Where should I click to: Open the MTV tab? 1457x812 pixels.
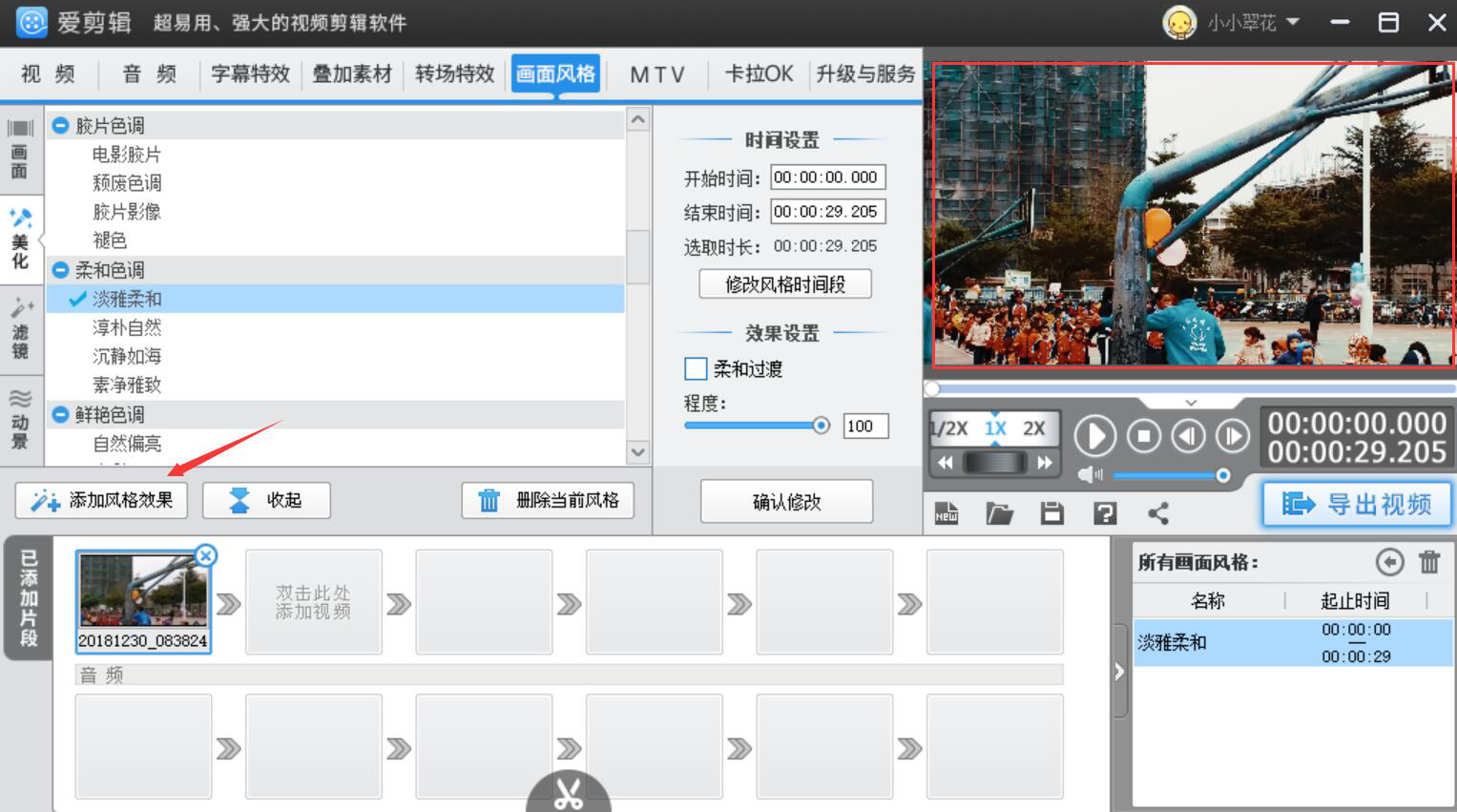tap(657, 73)
